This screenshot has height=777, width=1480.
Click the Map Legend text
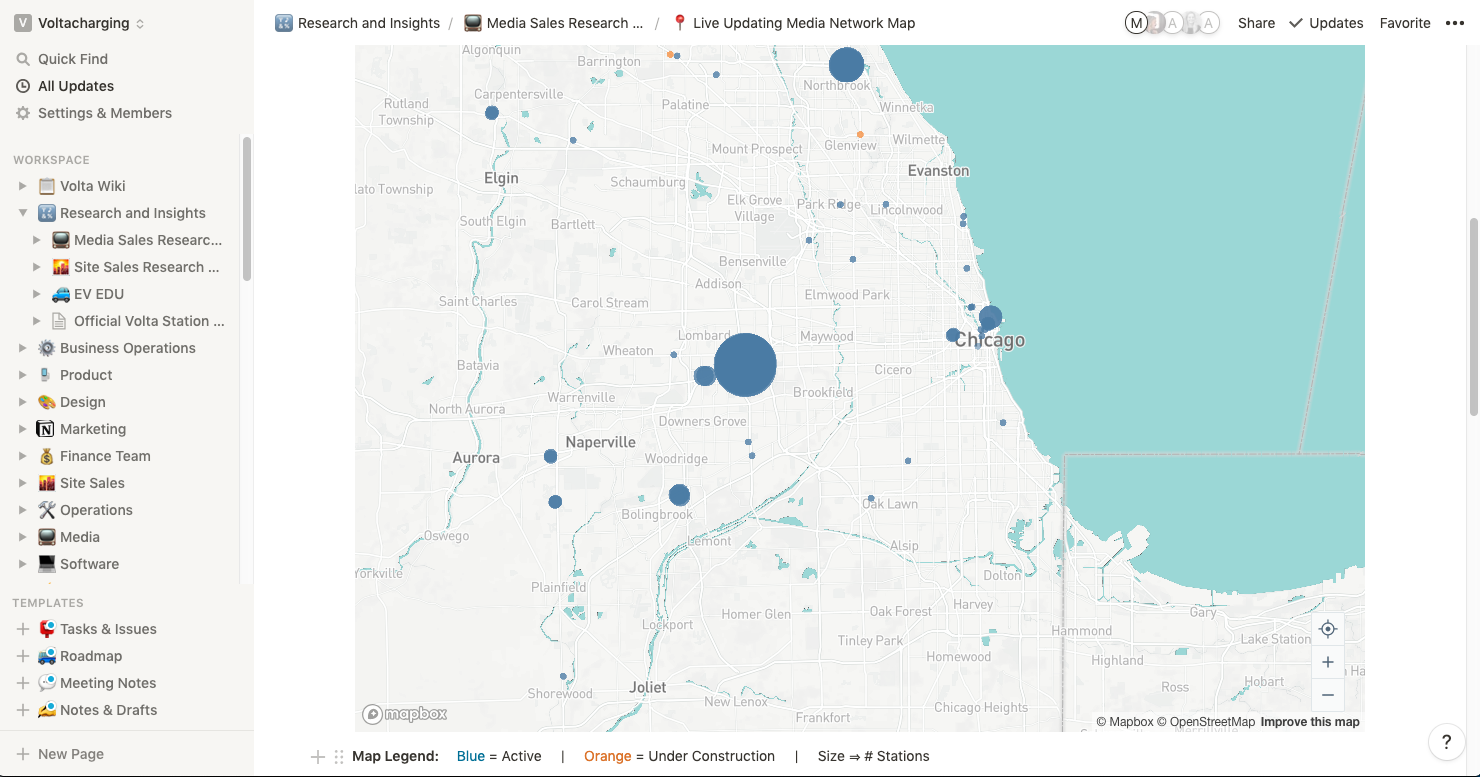(x=395, y=756)
